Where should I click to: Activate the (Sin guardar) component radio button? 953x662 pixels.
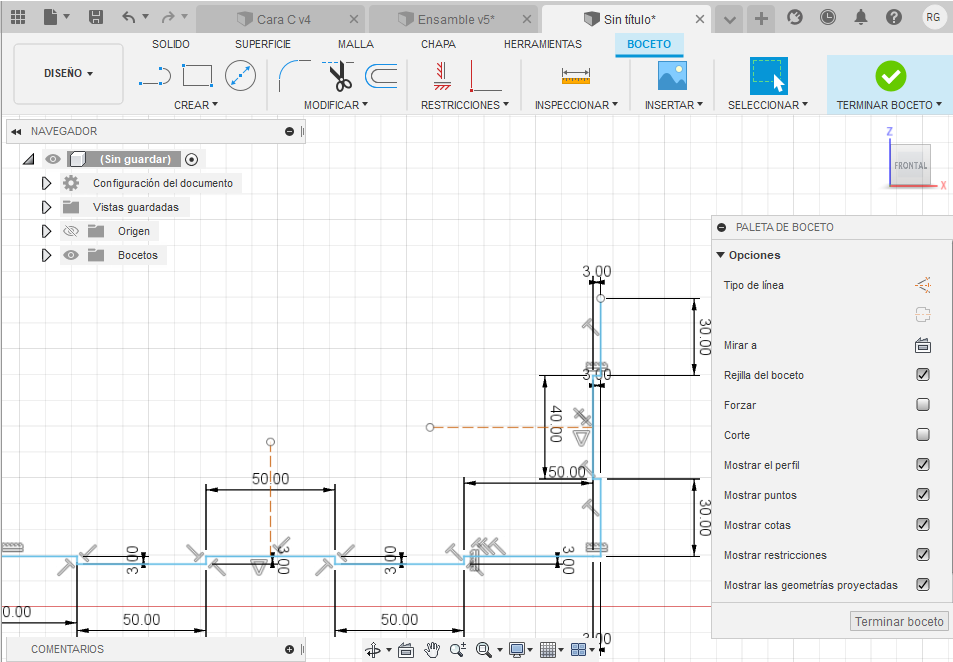191,160
